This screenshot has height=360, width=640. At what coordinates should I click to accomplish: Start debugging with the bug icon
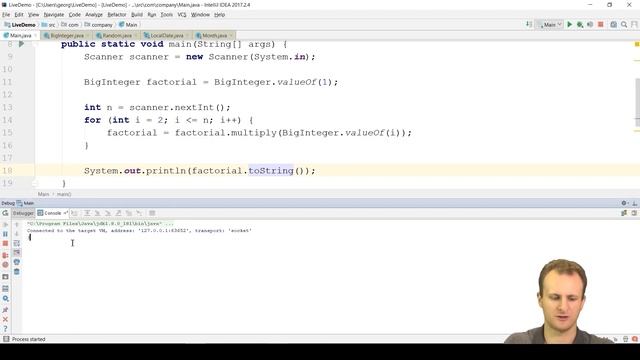(x=580, y=25)
